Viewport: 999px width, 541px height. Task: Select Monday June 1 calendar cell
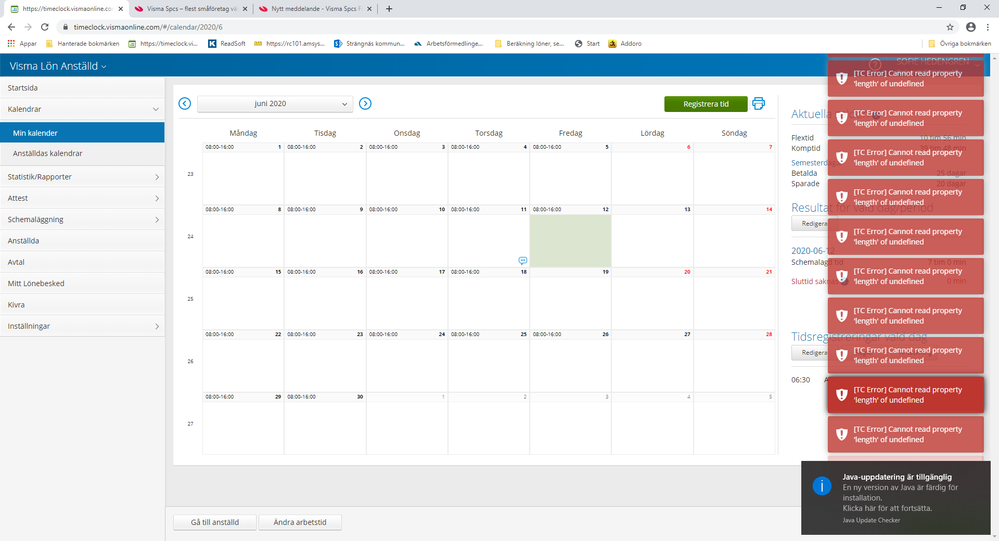click(243, 173)
